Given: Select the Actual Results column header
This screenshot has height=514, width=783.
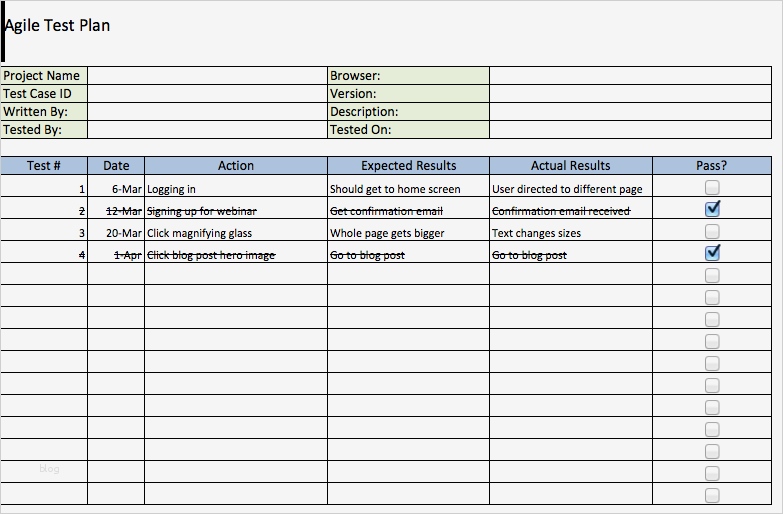Looking at the screenshot, I should [570, 166].
